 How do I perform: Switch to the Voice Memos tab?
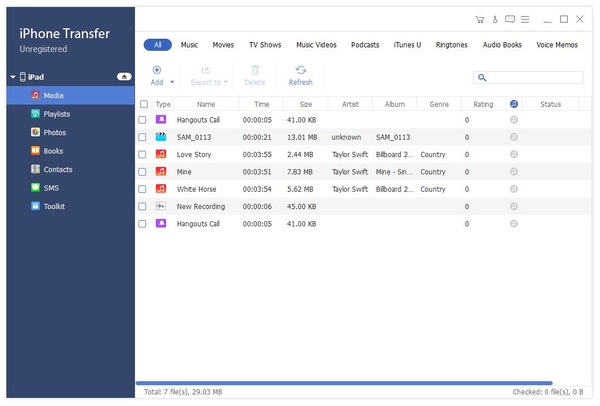pyautogui.click(x=557, y=45)
